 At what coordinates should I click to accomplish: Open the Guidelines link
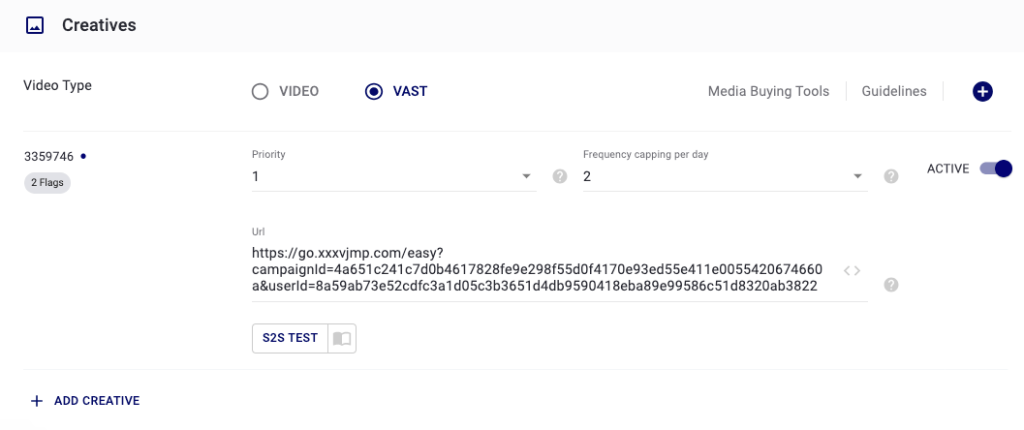(895, 92)
